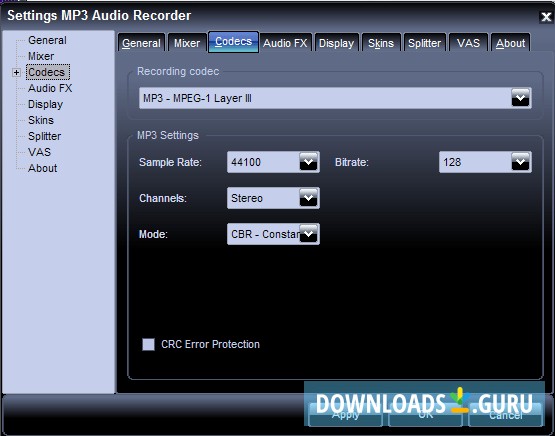The image size is (555, 436).
Task: Go to the Skins tab
Action: [381, 43]
